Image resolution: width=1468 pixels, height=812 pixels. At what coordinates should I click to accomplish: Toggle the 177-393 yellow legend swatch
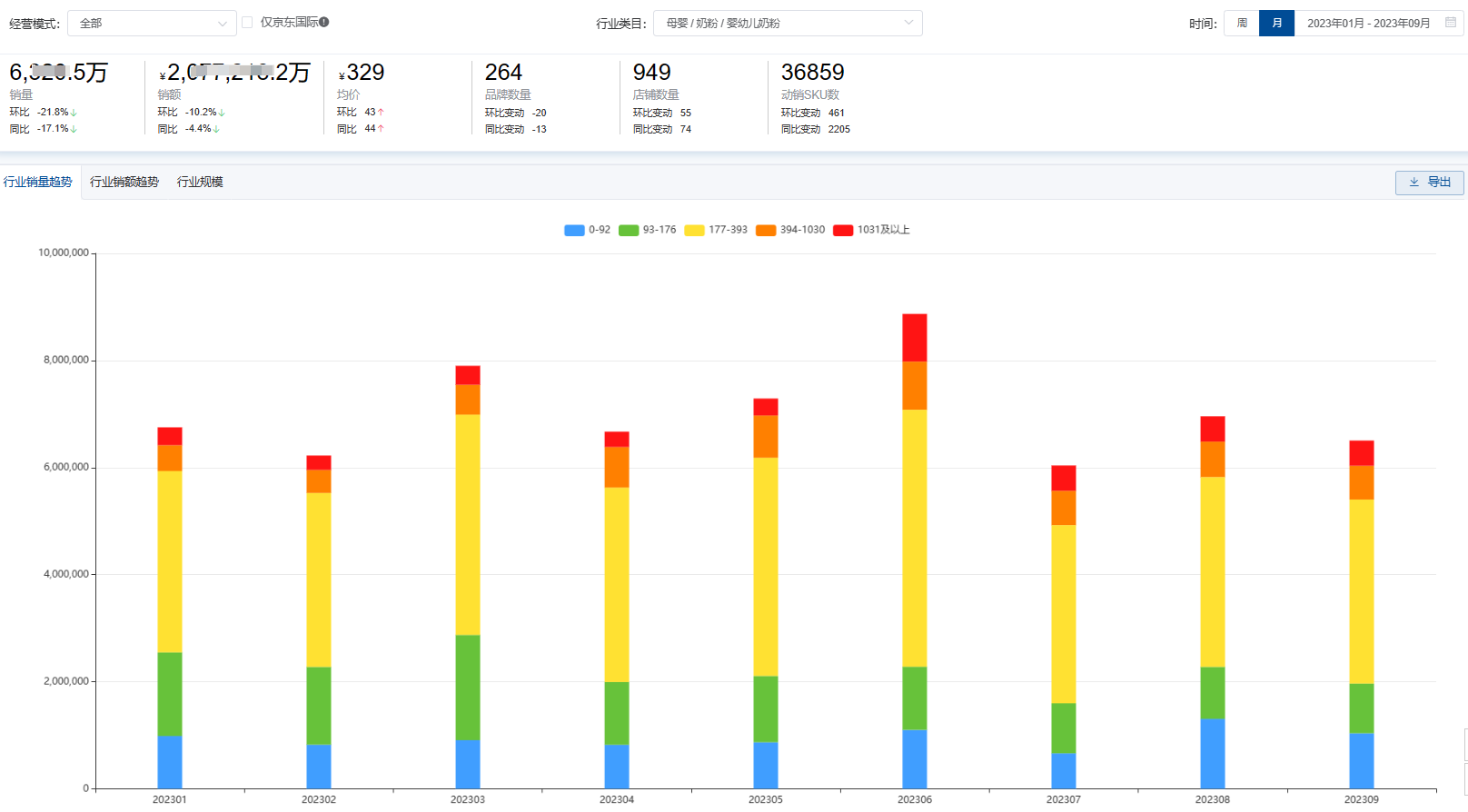click(x=694, y=231)
